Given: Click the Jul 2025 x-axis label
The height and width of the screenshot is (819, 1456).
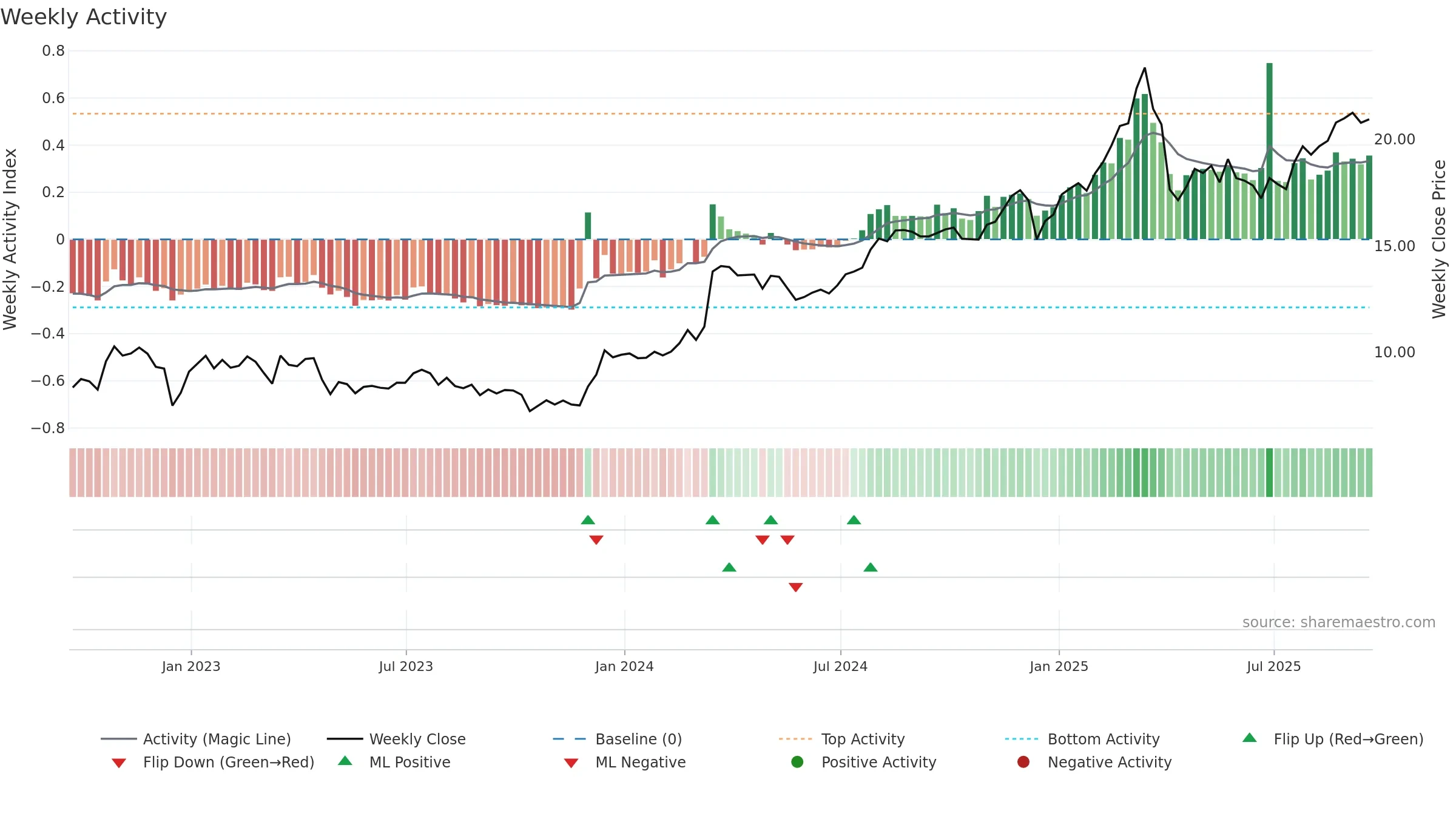Looking at the screenshot, I should tap(1274, 666).
